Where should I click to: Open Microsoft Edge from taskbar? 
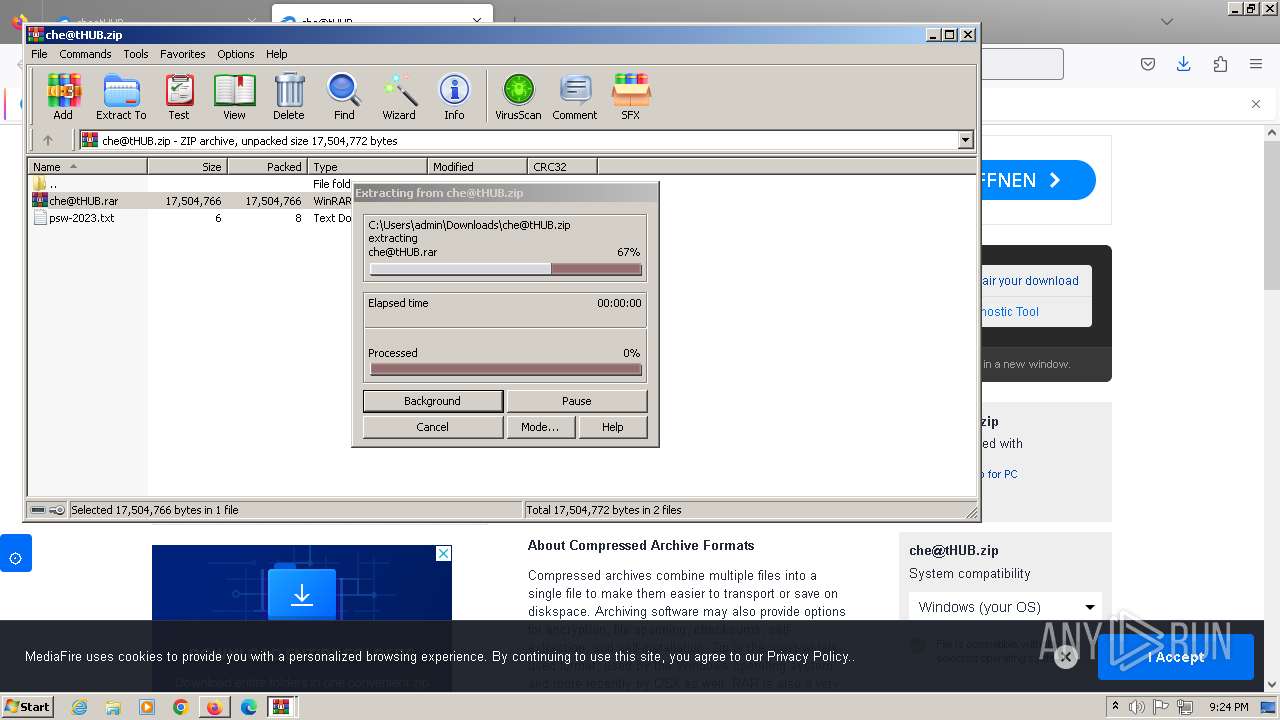[249, 707]
